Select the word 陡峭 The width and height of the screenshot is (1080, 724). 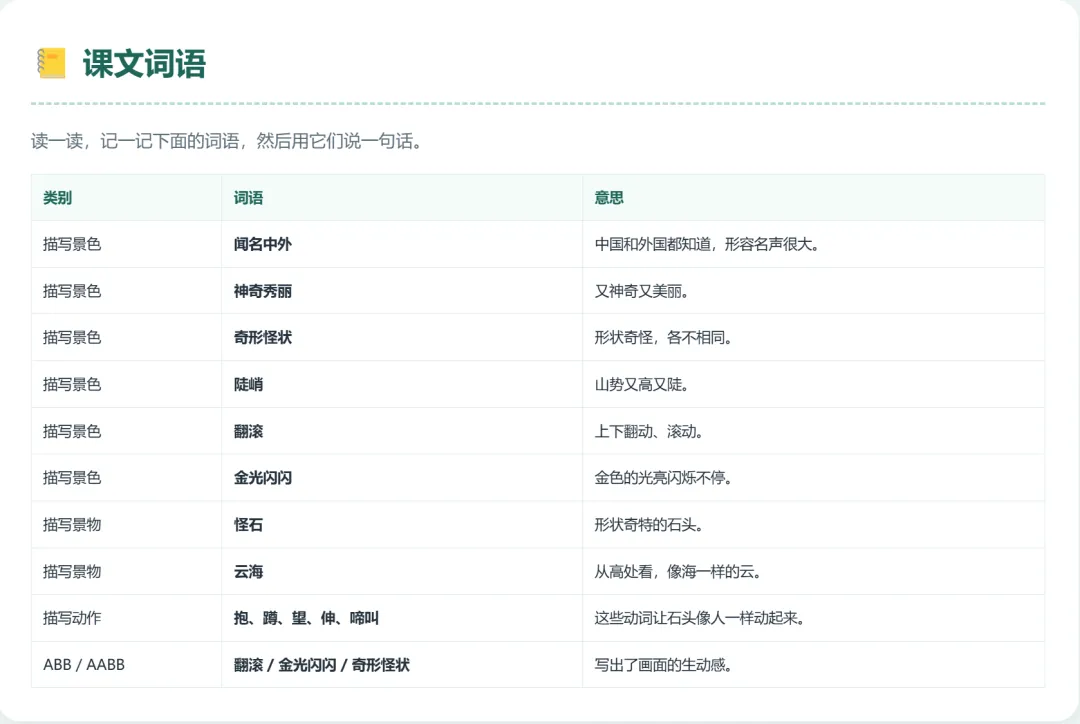click(x=248, y=384)
